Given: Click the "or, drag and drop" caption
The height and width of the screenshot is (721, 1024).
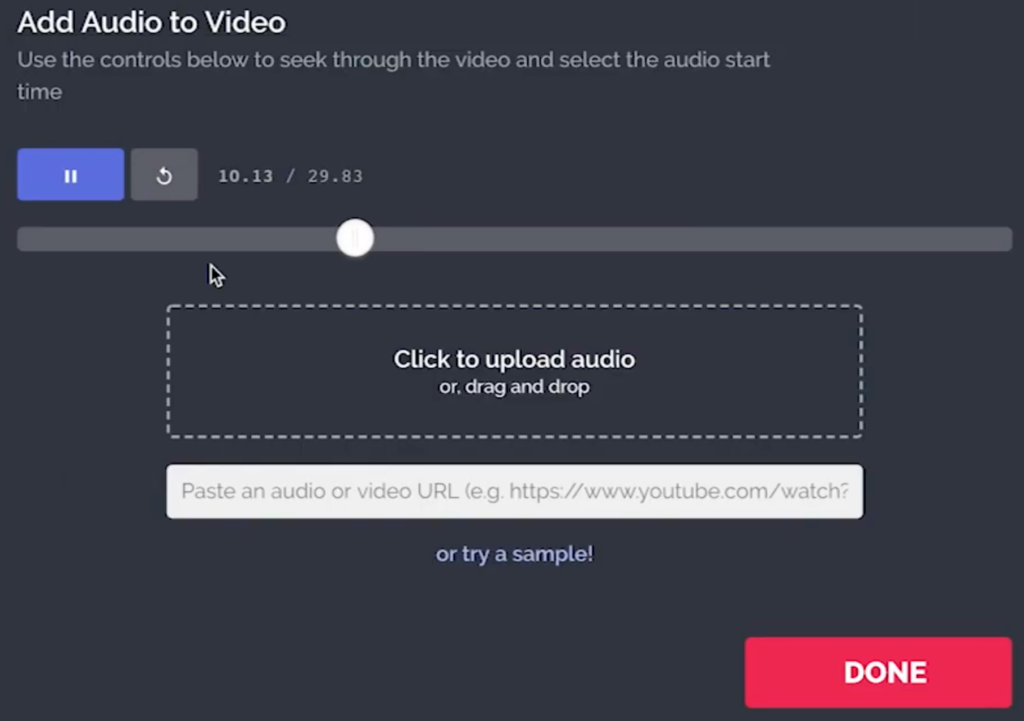Looking at the screenshot, I should tap(514, 387).
